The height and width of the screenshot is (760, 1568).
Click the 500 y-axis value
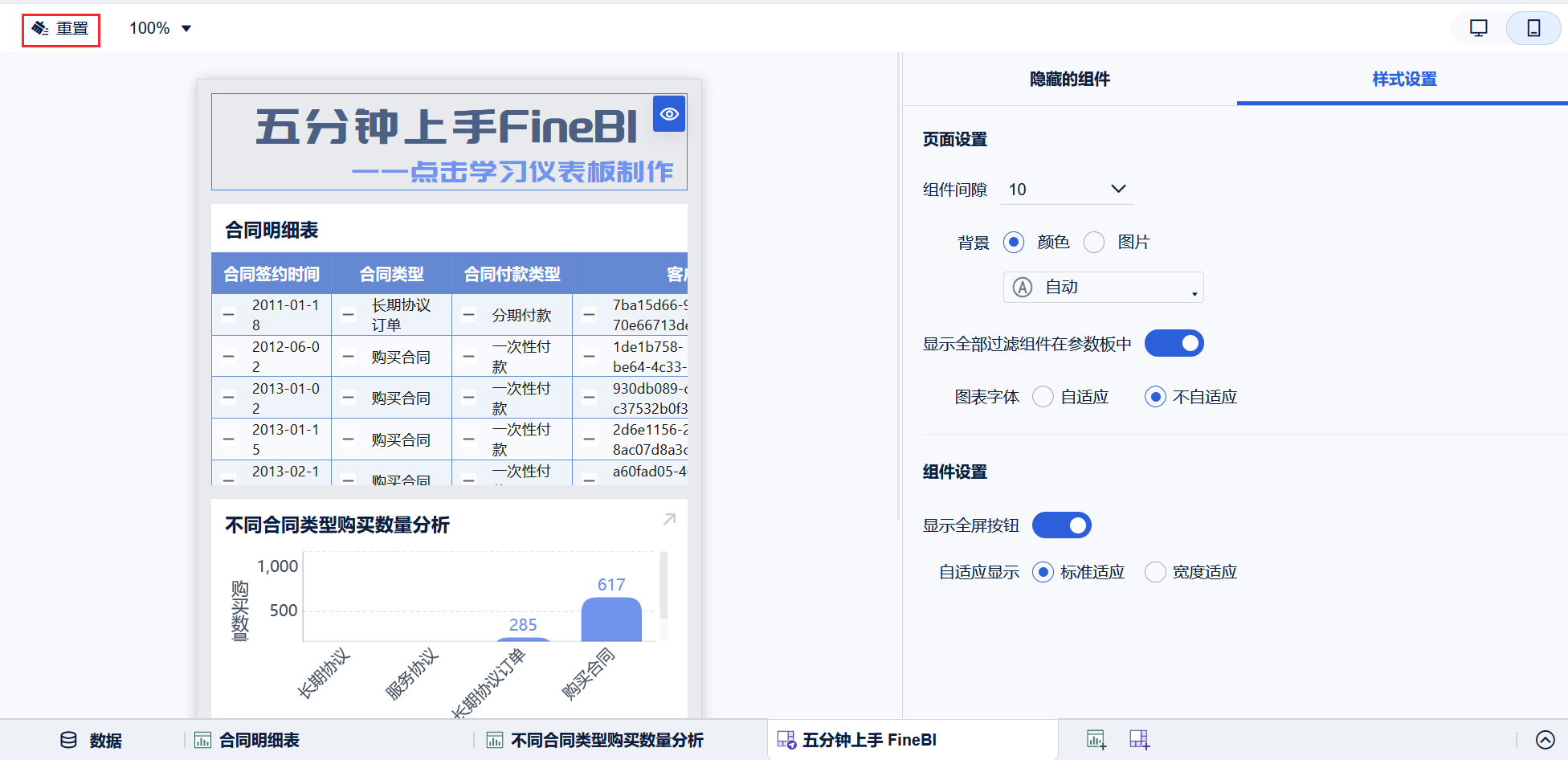(284, 611)
